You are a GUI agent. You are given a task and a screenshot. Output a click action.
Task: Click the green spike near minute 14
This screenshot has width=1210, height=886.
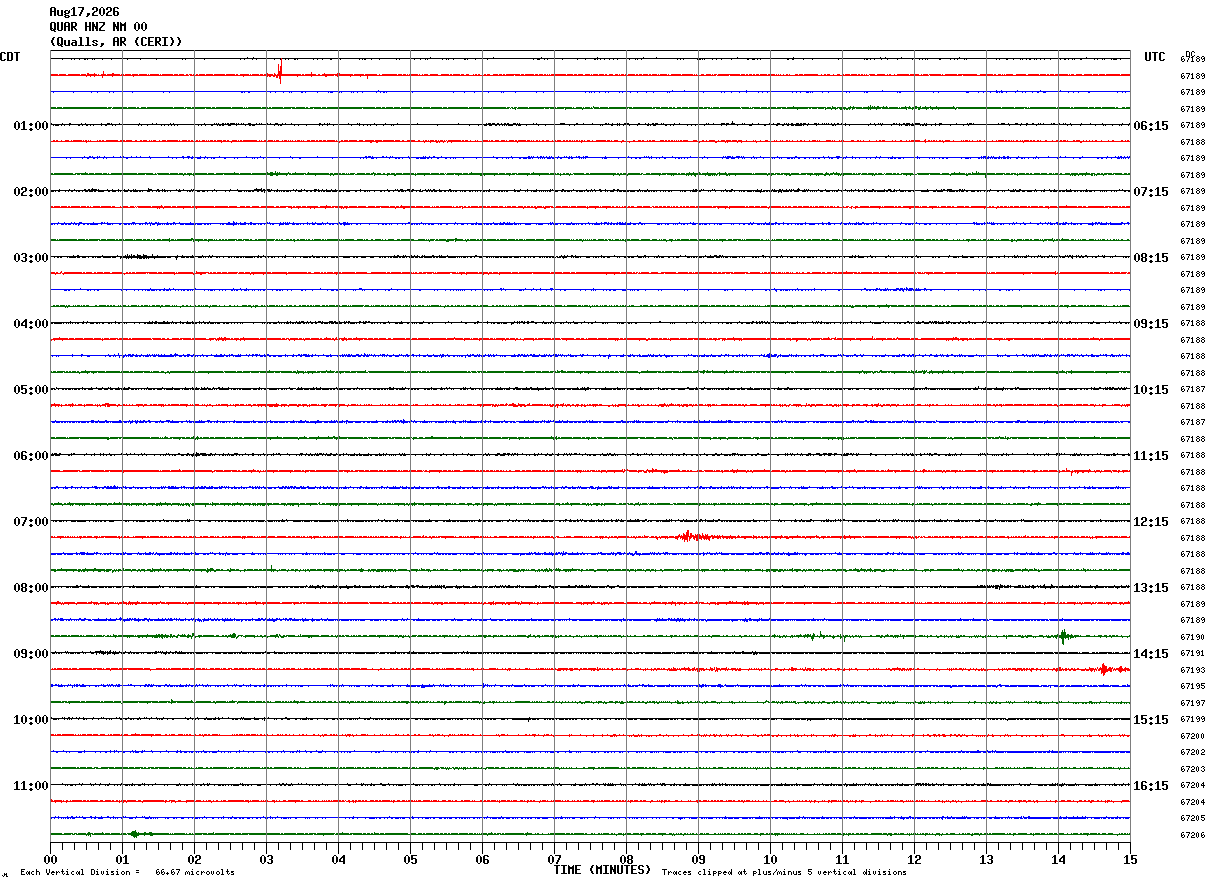(1063, 636)
